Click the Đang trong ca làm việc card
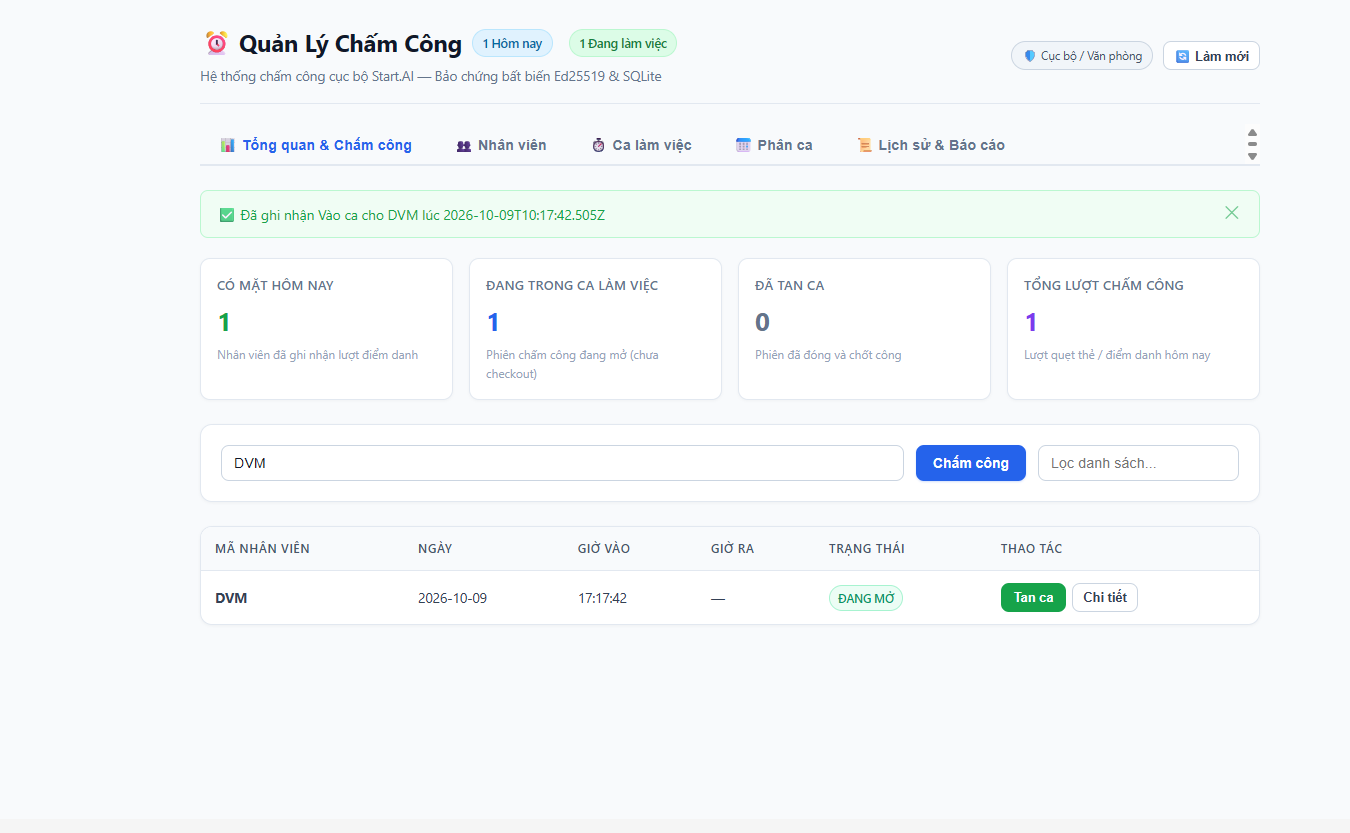The height and width of the screenshot is (833, 1350). pos(595,329)
